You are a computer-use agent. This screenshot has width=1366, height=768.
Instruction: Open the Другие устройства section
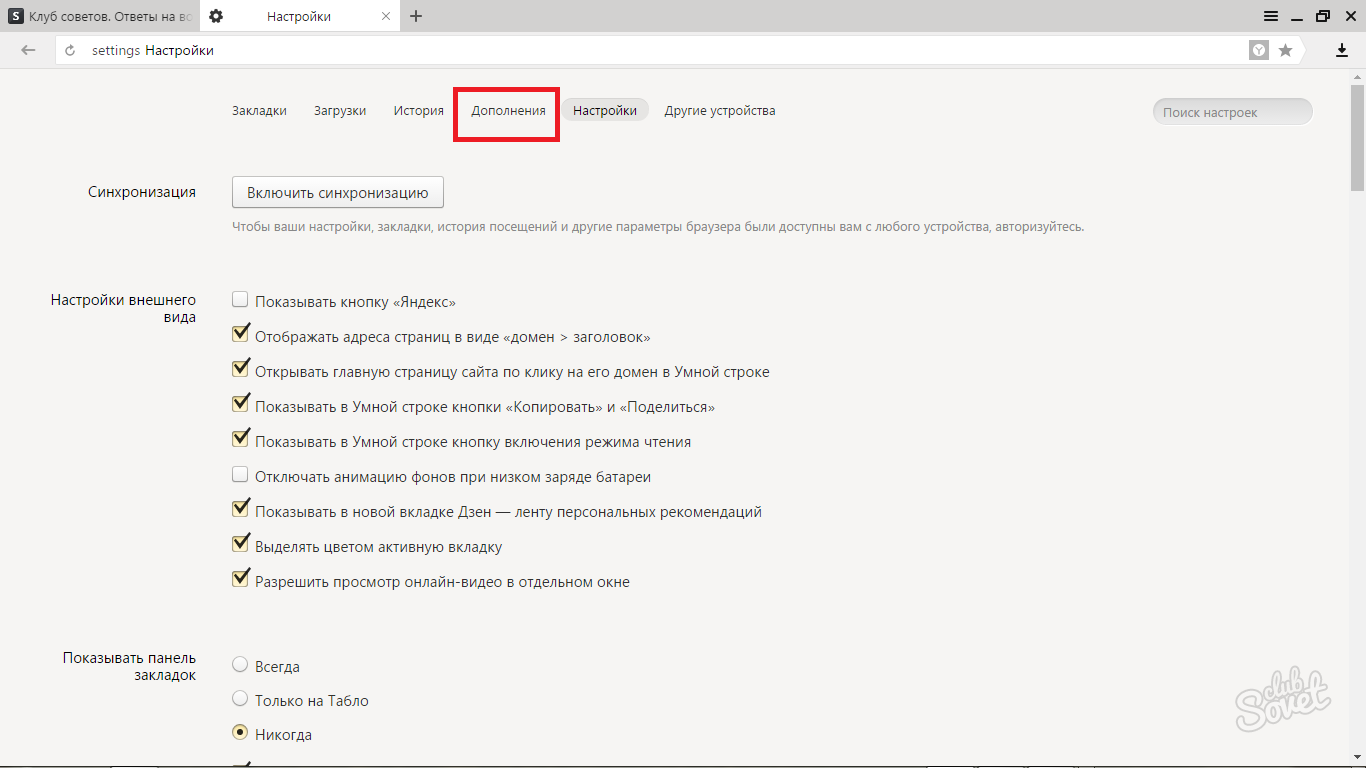coord(720,111)
